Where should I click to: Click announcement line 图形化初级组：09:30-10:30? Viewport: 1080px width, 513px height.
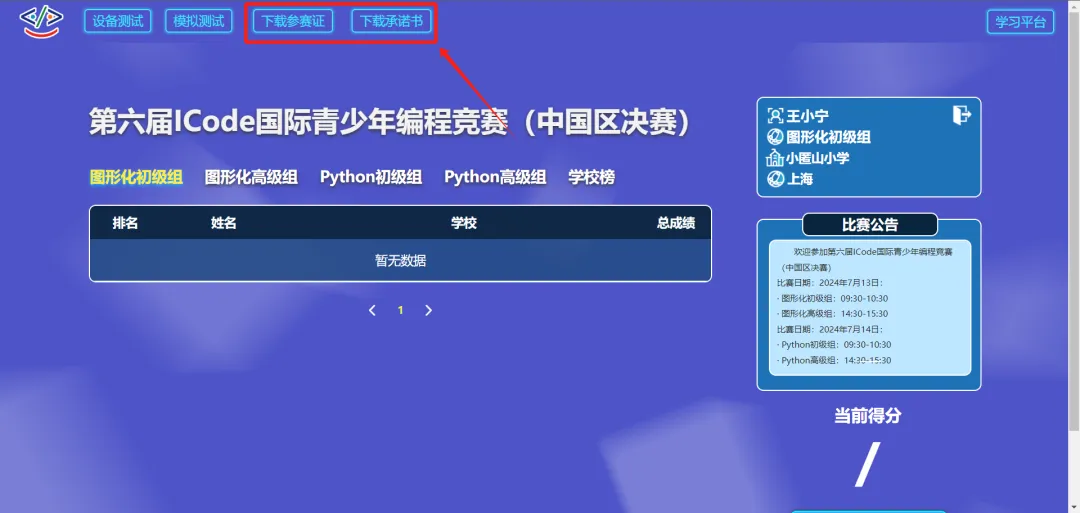coord(833,298)
